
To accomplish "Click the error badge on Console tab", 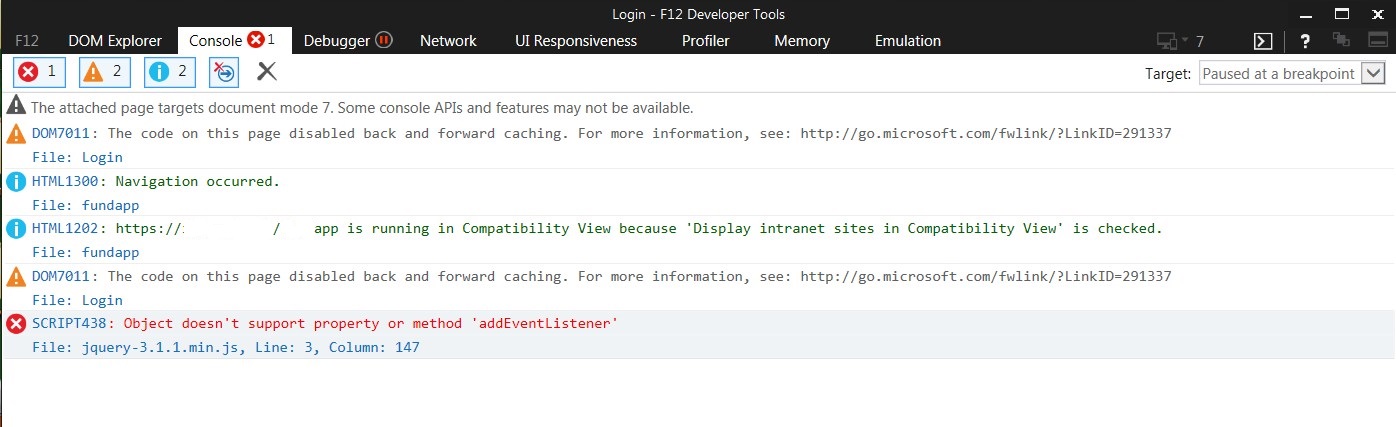I will coord(256,40).
